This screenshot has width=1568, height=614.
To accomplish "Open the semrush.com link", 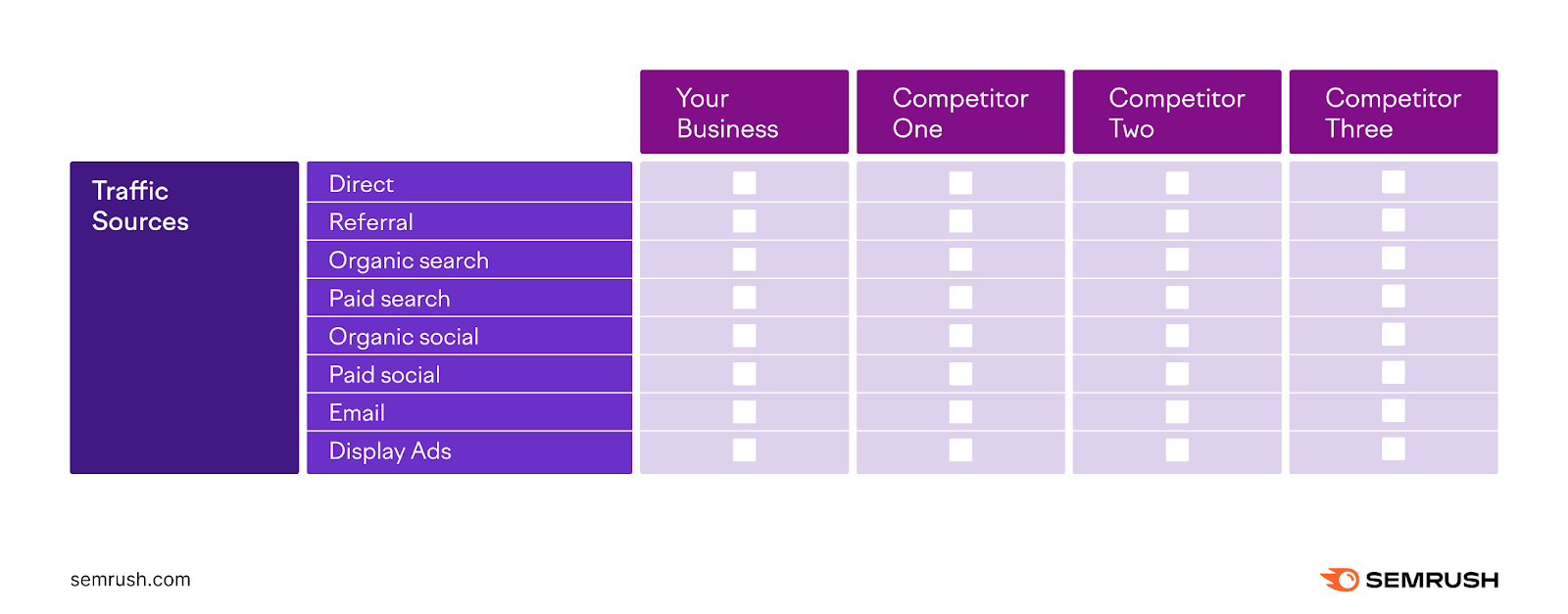I will [130, 580].
